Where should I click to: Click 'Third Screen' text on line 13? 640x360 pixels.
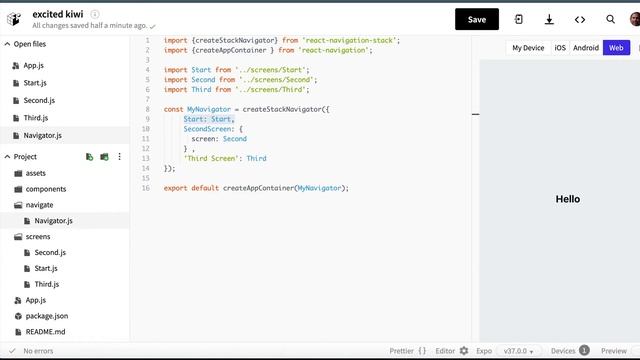click(211, 158)
